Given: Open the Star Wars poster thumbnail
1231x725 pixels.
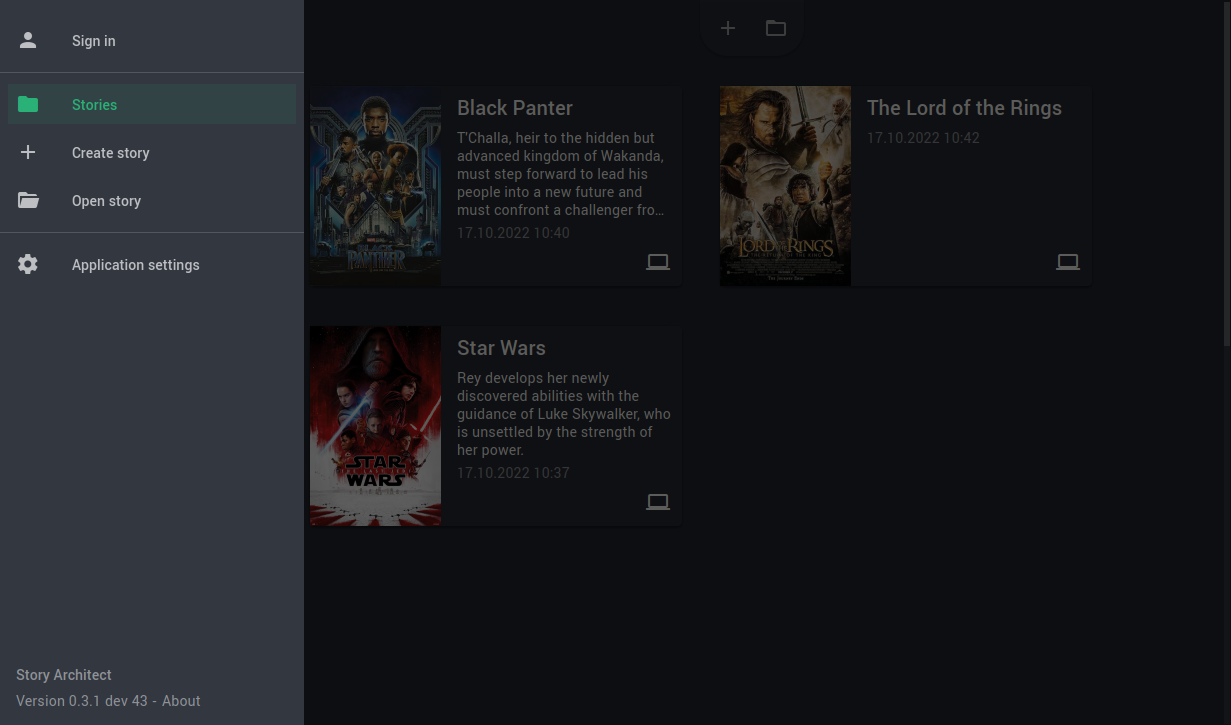Looking at the screenshot, I should pyautogui.click(x=375, y=426).
